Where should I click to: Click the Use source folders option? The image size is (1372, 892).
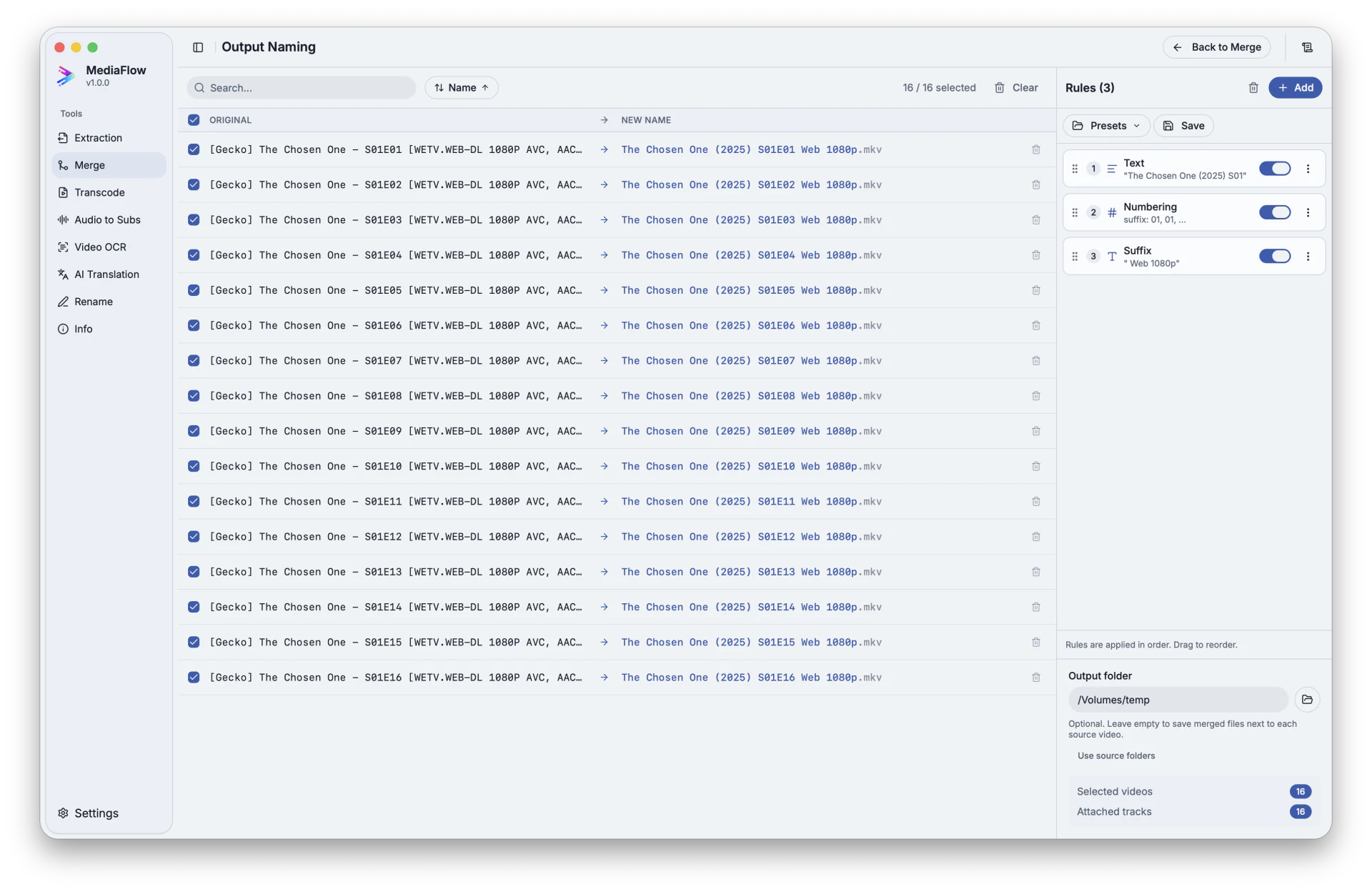coord(1115,755)
